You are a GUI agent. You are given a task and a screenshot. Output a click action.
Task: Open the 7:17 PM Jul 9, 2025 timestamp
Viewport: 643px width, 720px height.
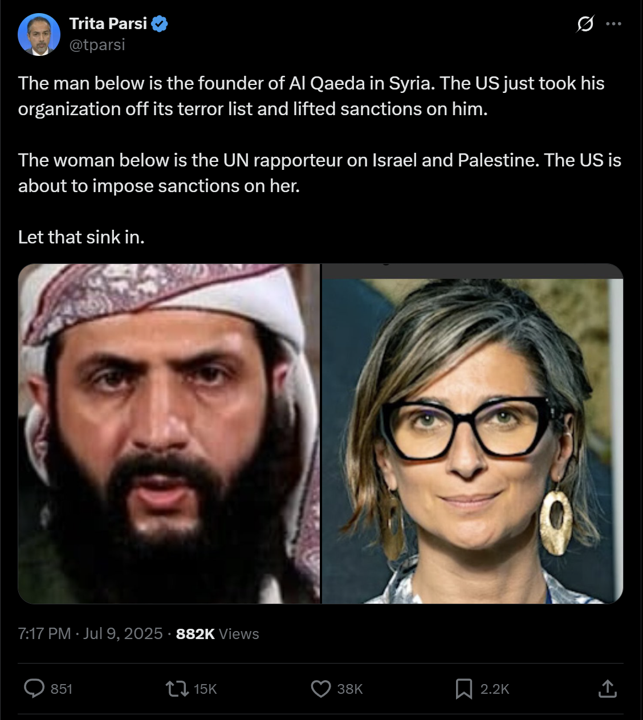pyautogui.click(x=90, y=634)
